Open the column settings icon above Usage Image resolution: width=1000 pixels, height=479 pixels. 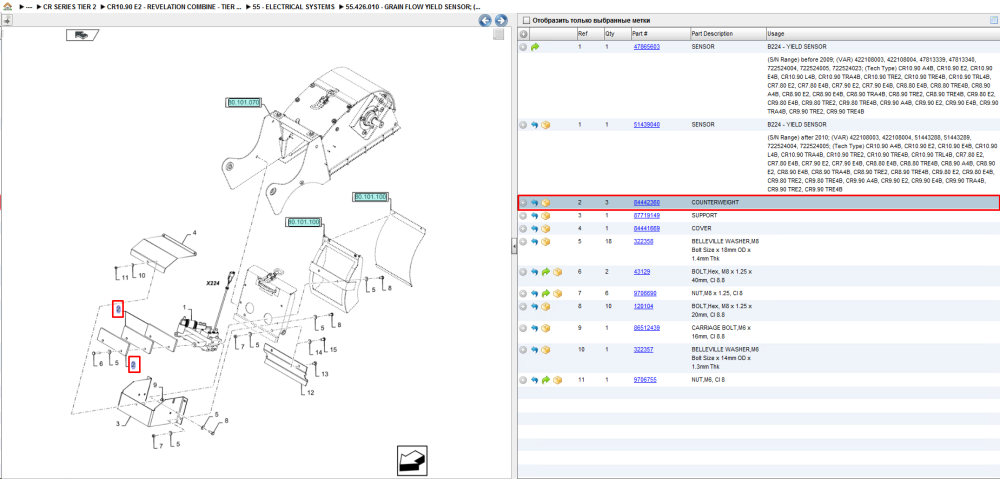pyautogui.click(x=993, y=20)
